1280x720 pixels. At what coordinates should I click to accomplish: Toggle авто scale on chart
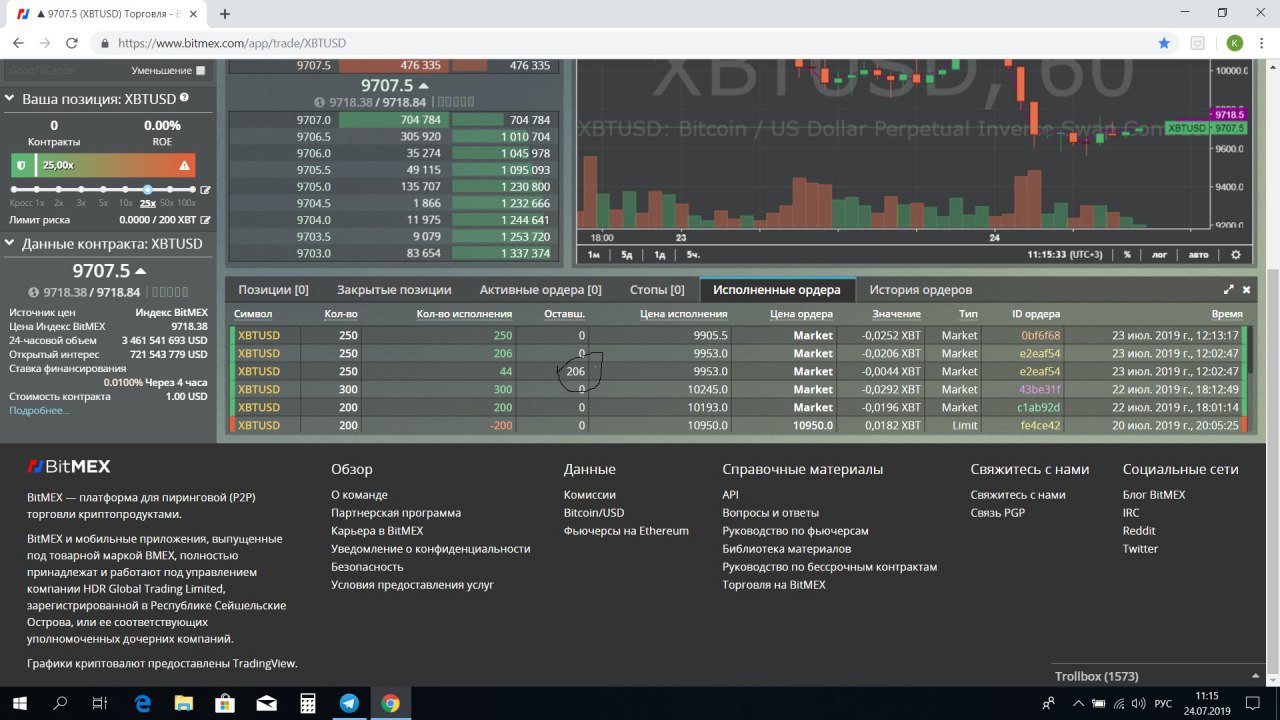pos(1198,254)
